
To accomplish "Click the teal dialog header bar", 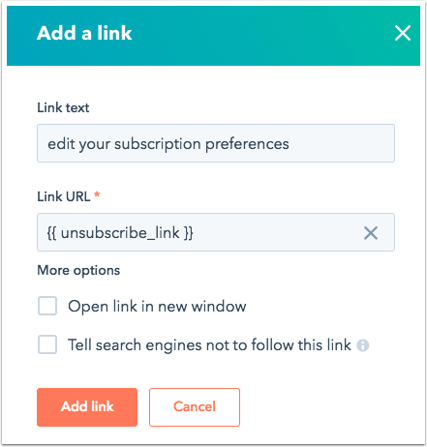I will click(213, 36).
